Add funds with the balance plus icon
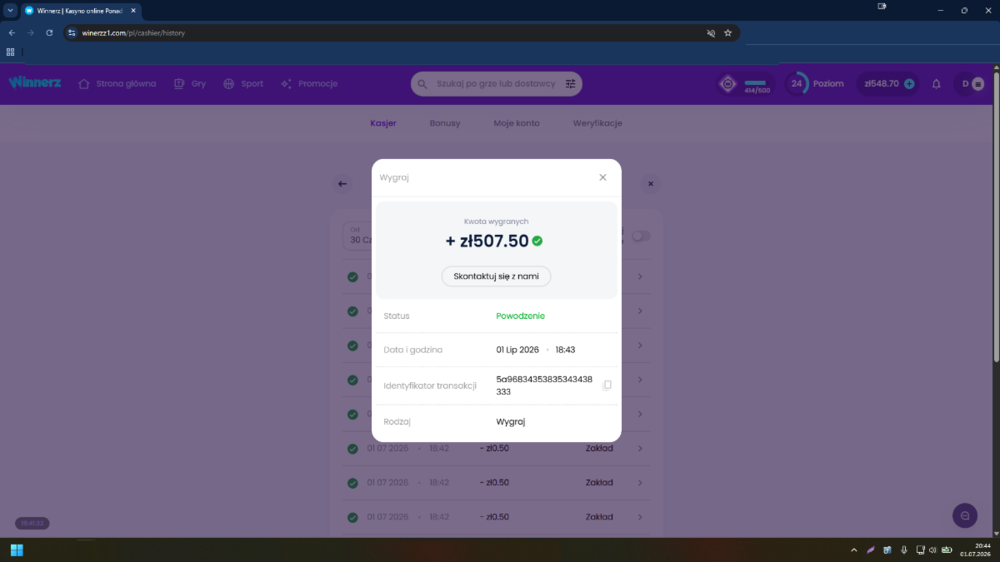The width and height of the screenshot is (1000, 562). pyautogui.click(x=909, y=84)
